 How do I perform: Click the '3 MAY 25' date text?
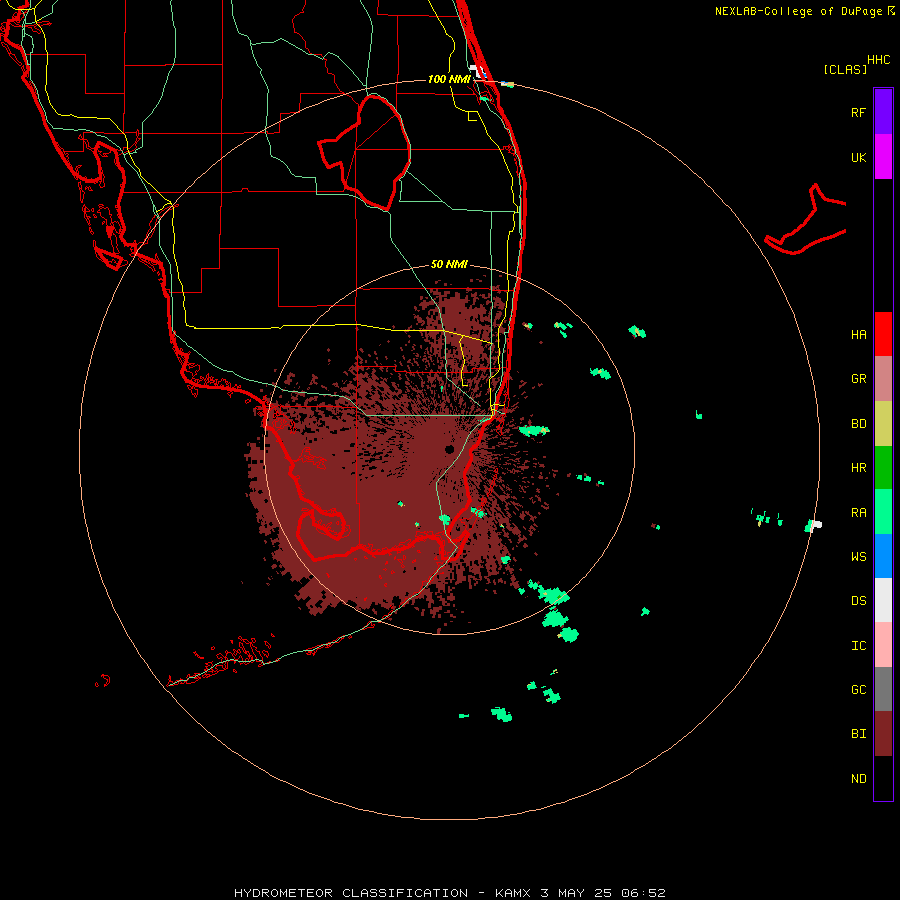pyautogui.click(x=576, y=893)
